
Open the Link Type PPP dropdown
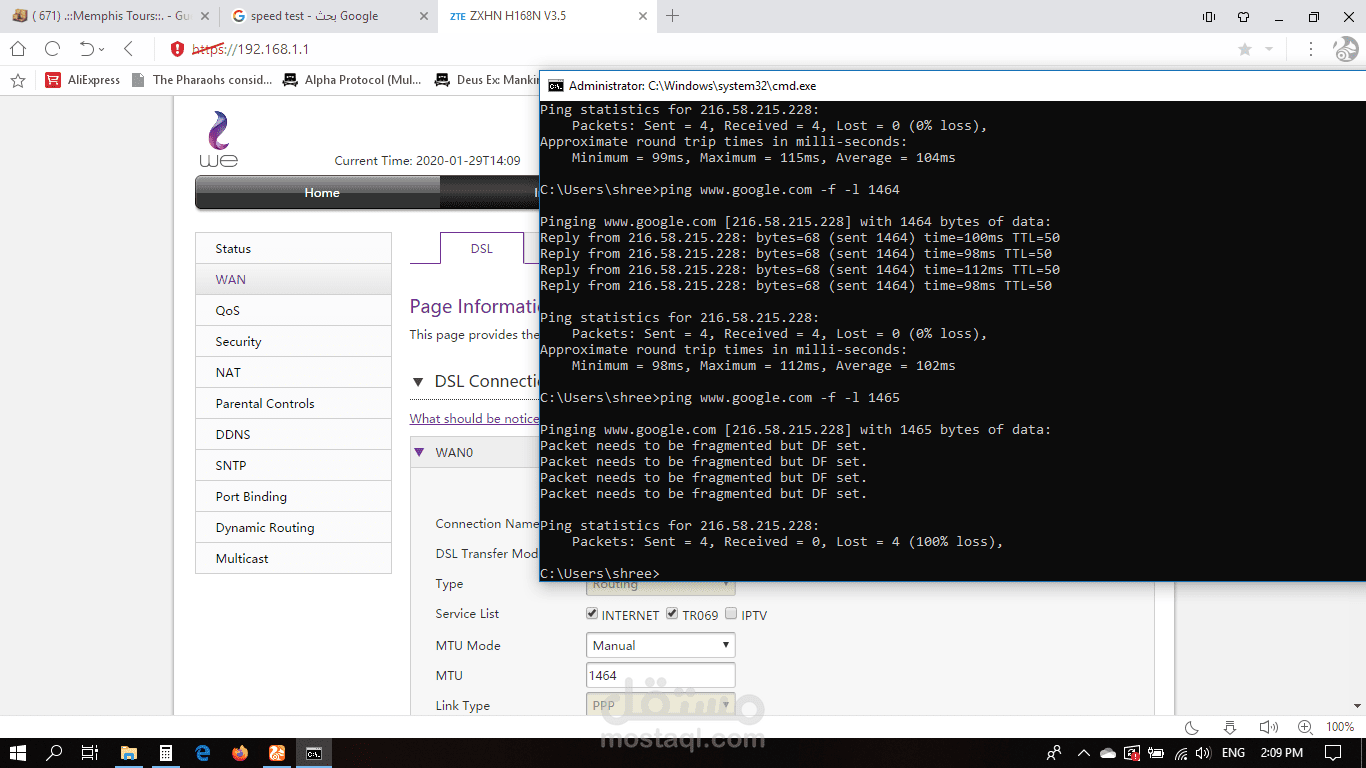tap(660, 705)
